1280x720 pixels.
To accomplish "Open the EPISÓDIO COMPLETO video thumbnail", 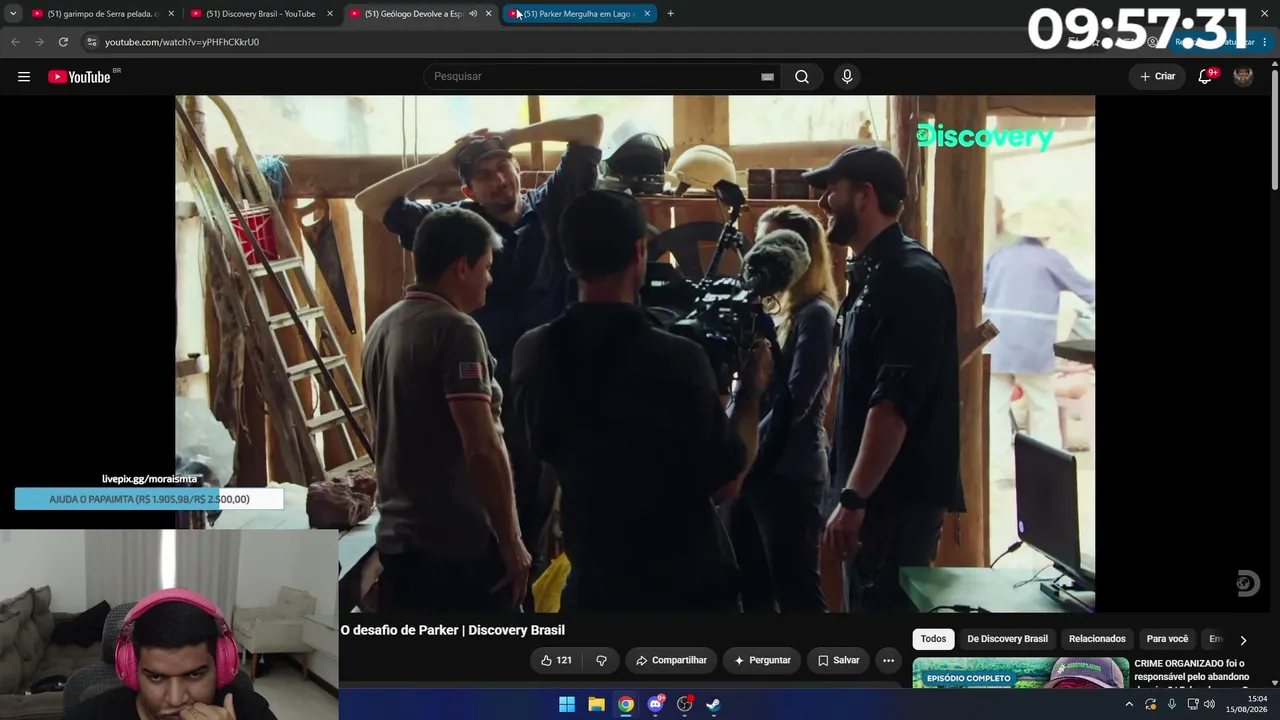I will click(1020, 674).
